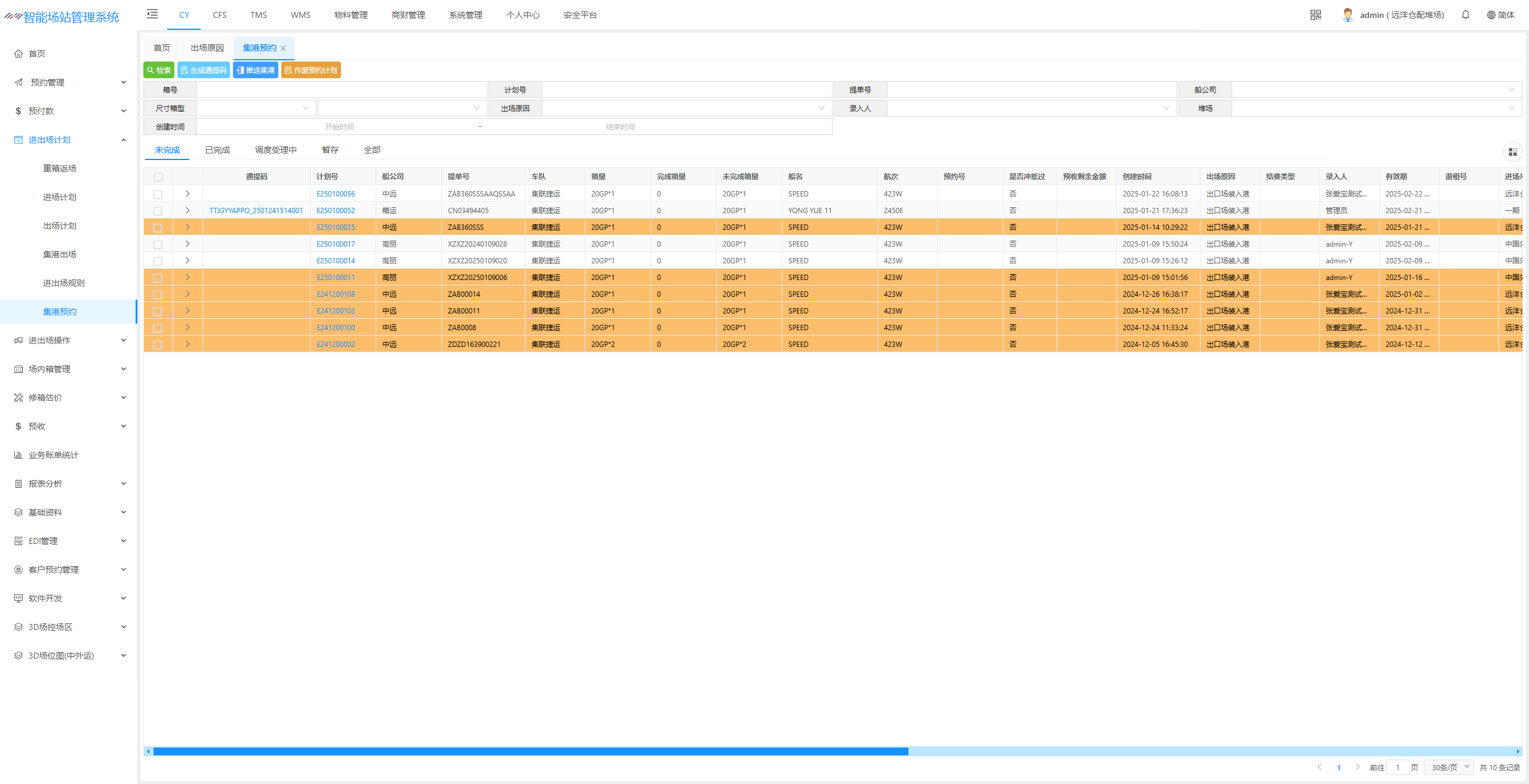Open the WMS top menu
The width and height of the screenshot is (1529, 784).
click(300, 15)
